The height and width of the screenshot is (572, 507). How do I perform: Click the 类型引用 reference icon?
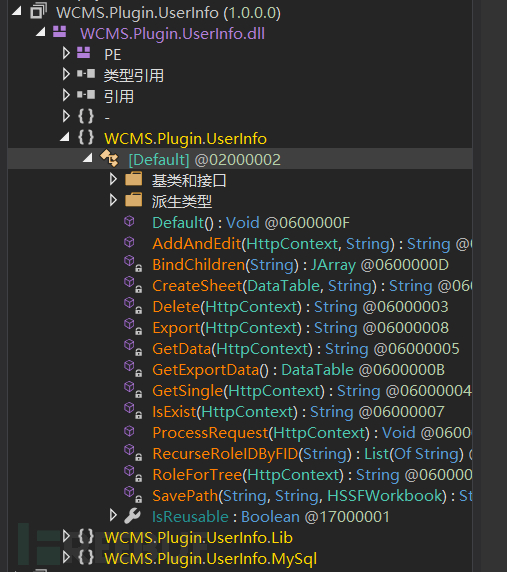86,74
